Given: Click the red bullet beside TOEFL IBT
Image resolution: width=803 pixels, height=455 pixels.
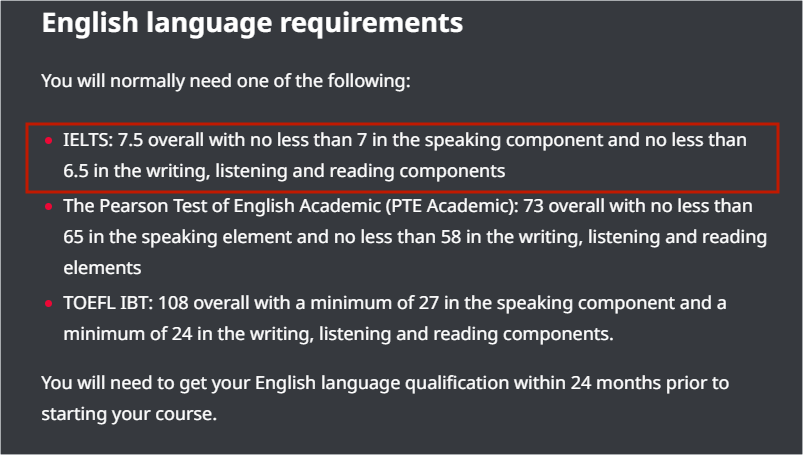Looking at the screenshot, I should (x=49, y=303).
